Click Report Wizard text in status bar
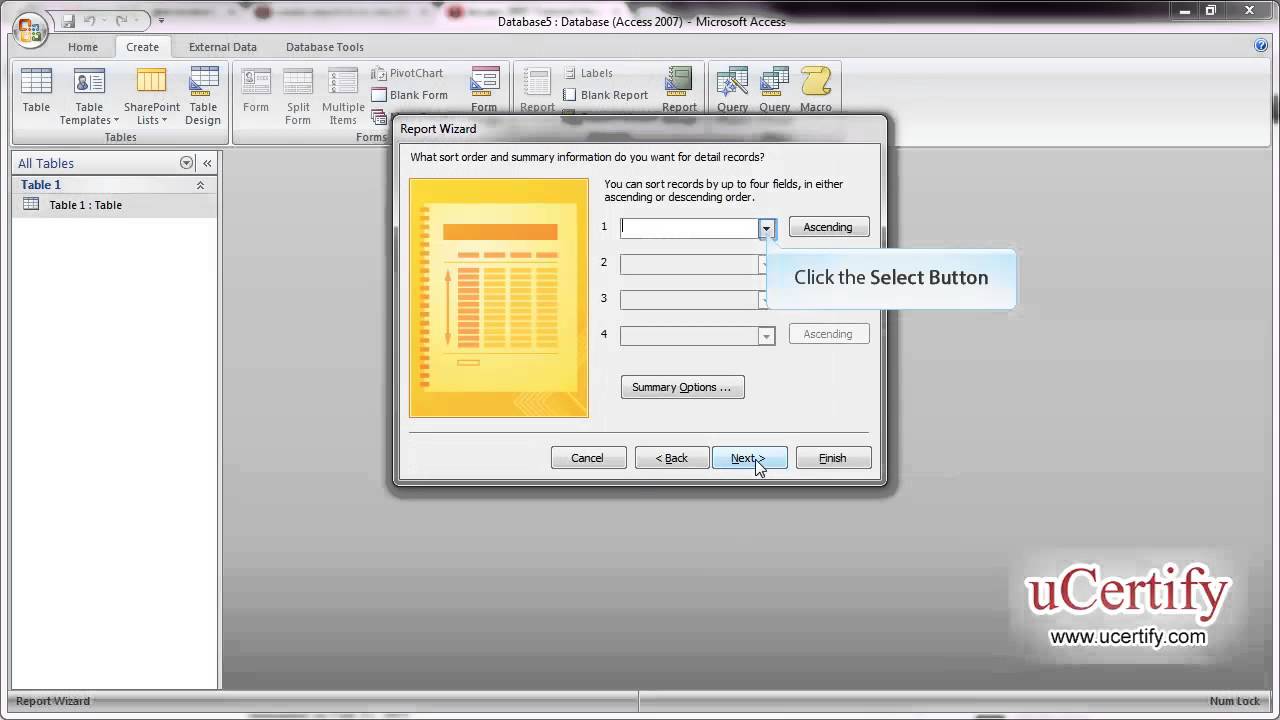This screenshot has height=720, width=1280. (x=53, y=701)
